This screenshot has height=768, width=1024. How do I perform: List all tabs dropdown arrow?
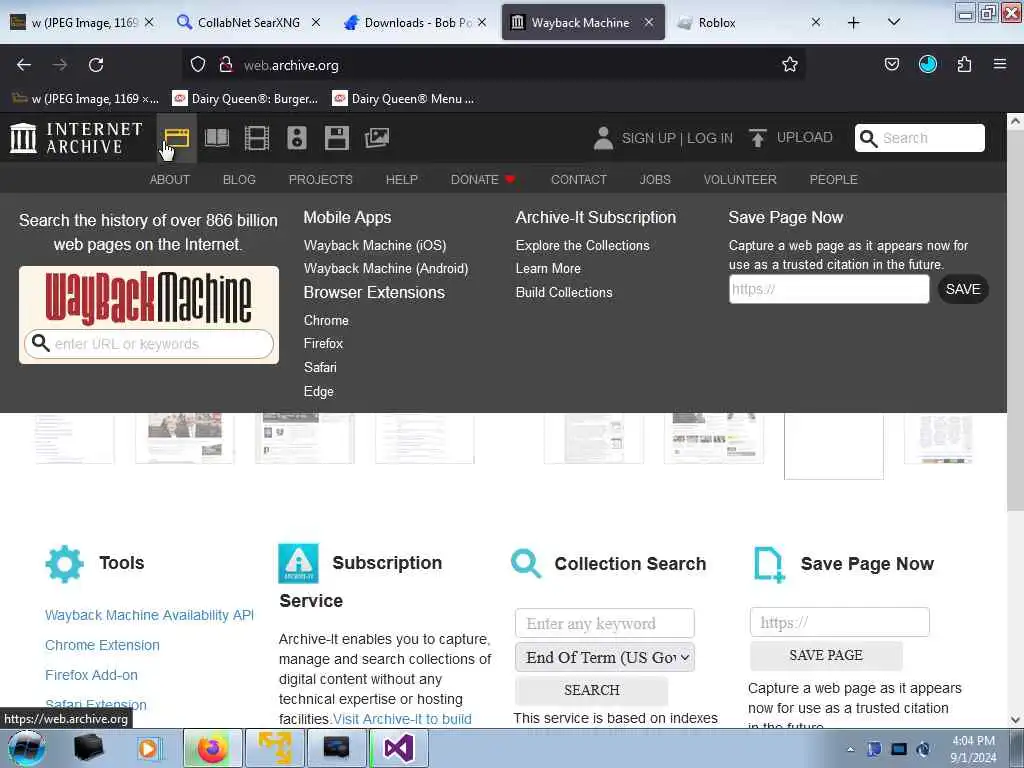pyautogui.click(x=893, y=22)
